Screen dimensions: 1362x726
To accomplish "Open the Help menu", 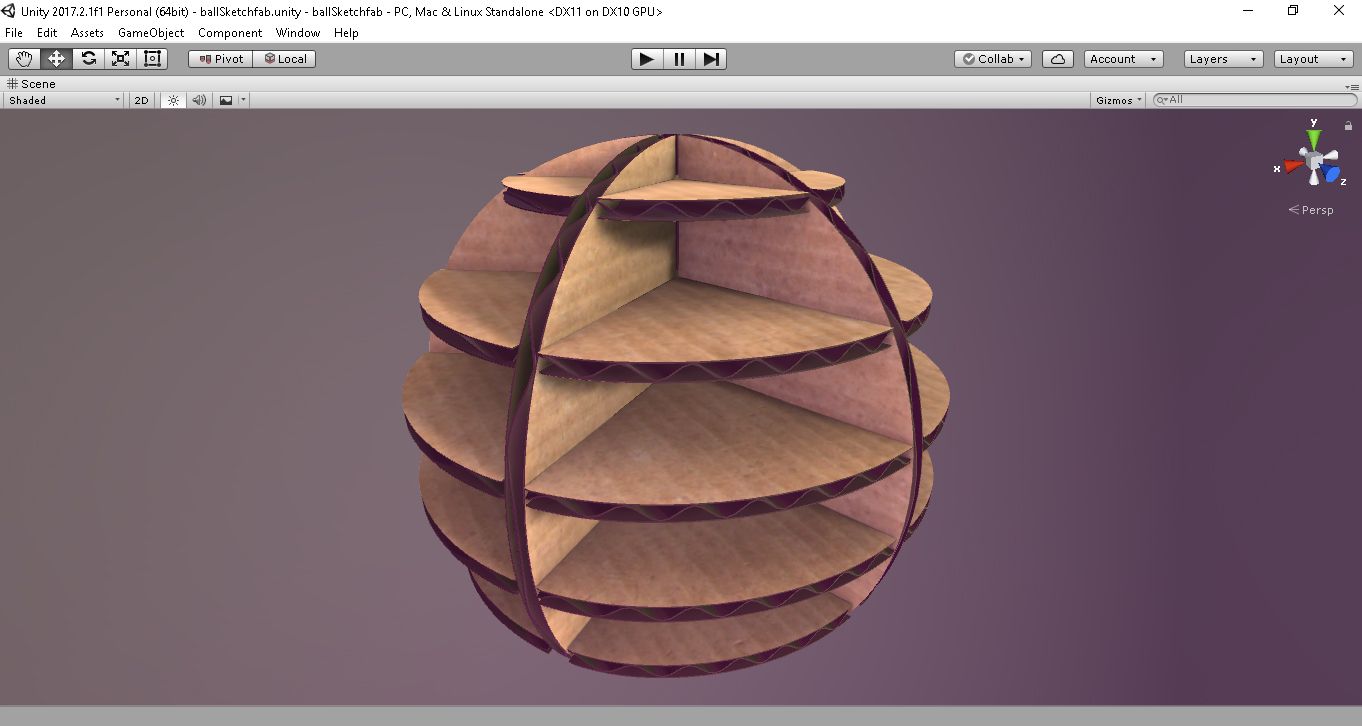I will click(346, 33).
